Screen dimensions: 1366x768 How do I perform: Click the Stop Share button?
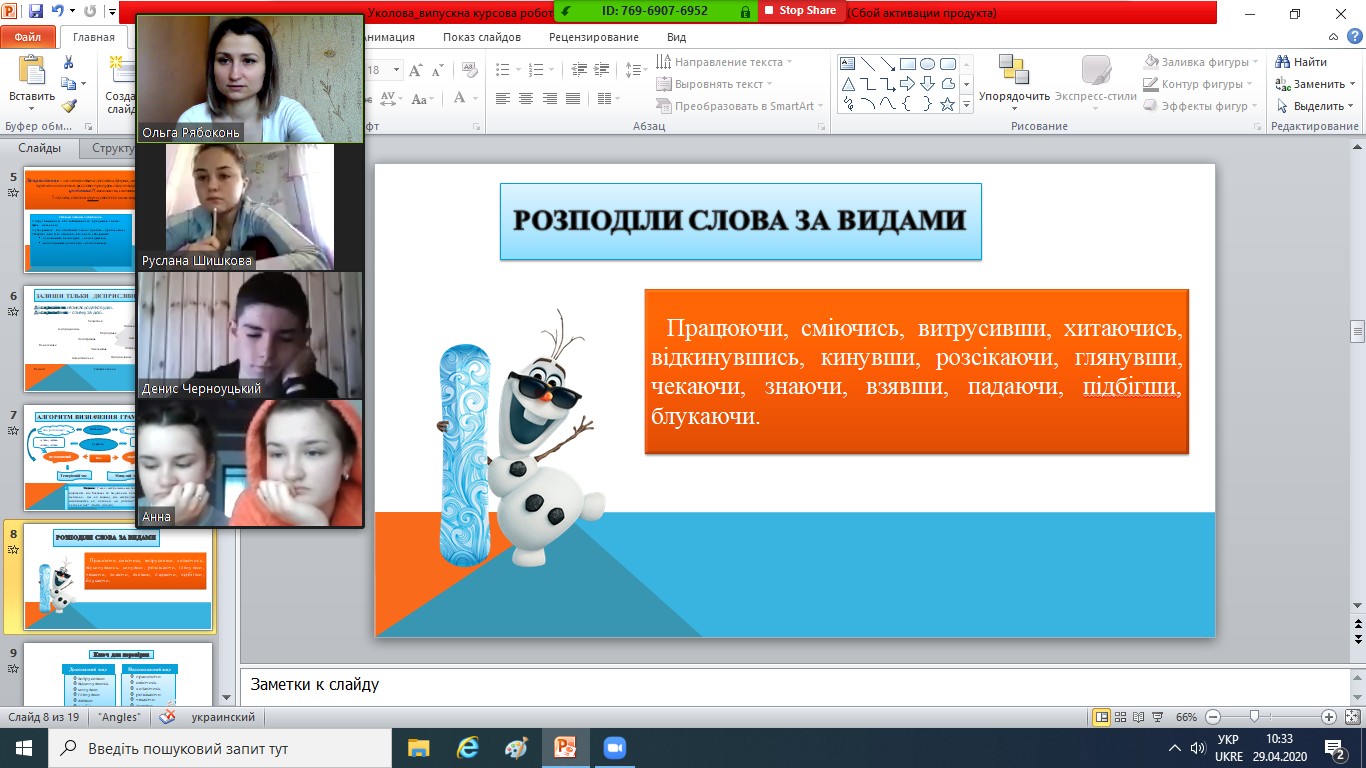coord(800,11)
